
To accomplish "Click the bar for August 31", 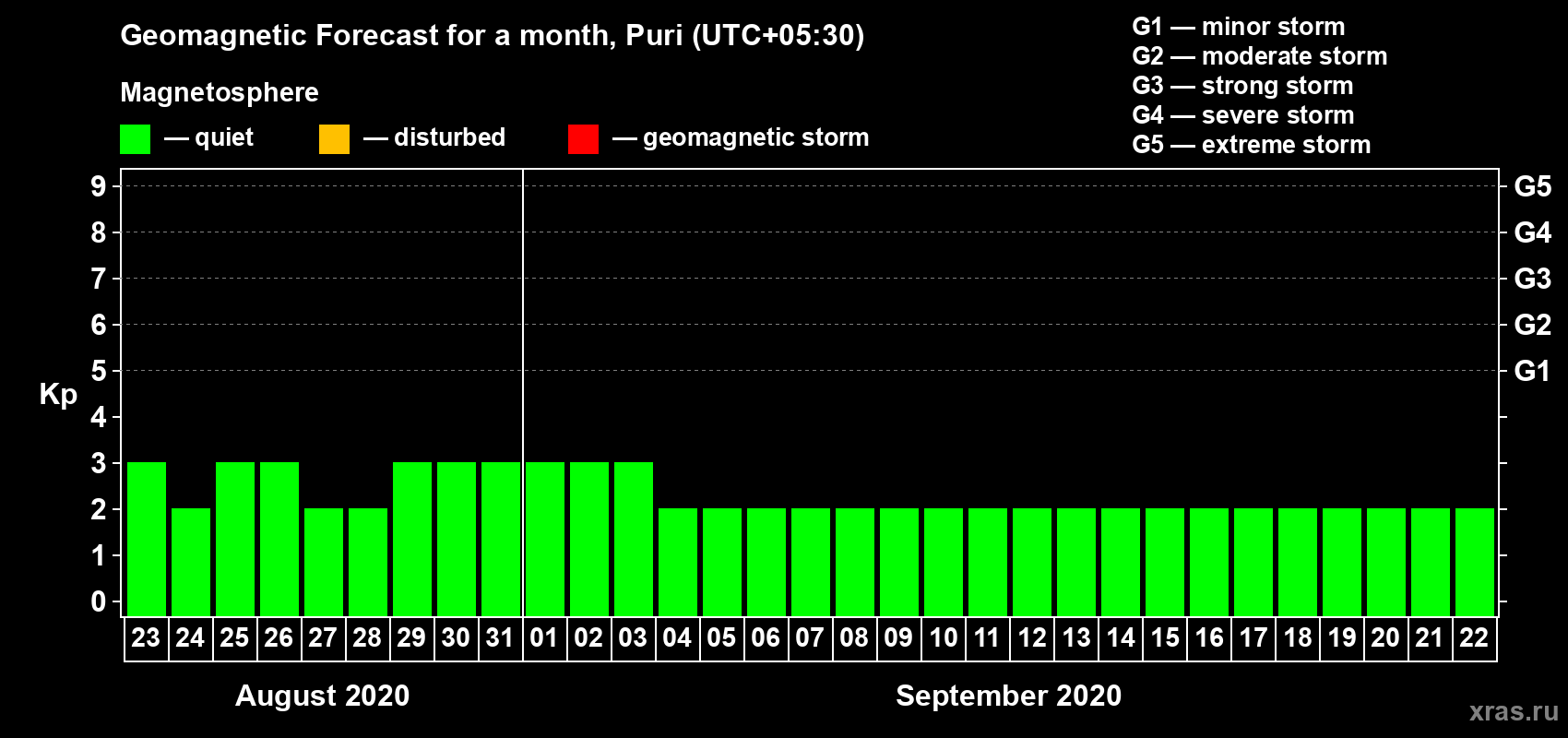I will [x=501, y=539].
